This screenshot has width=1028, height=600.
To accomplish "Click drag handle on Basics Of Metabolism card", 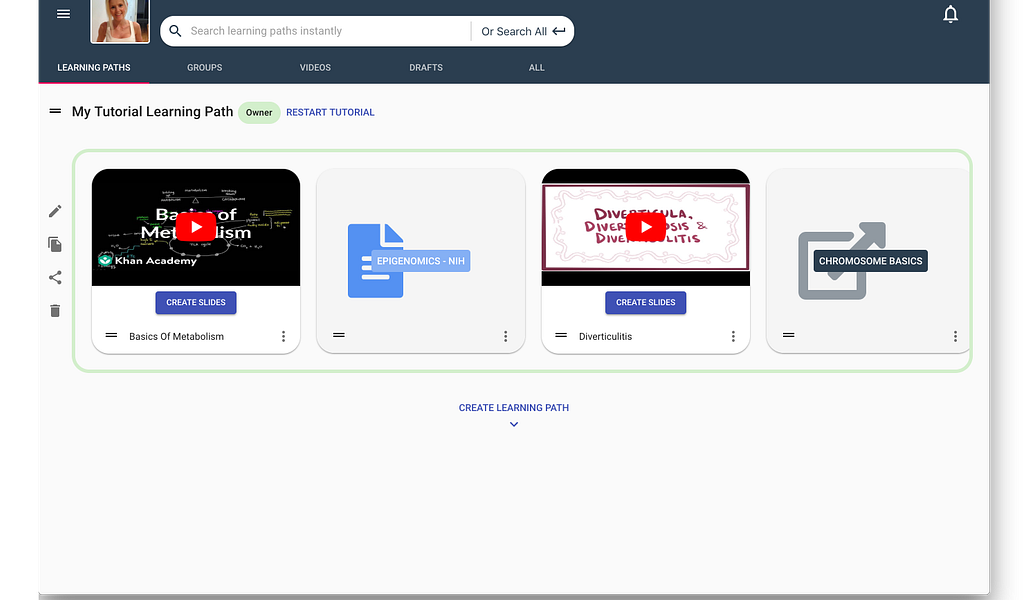I will click(111, 335).
